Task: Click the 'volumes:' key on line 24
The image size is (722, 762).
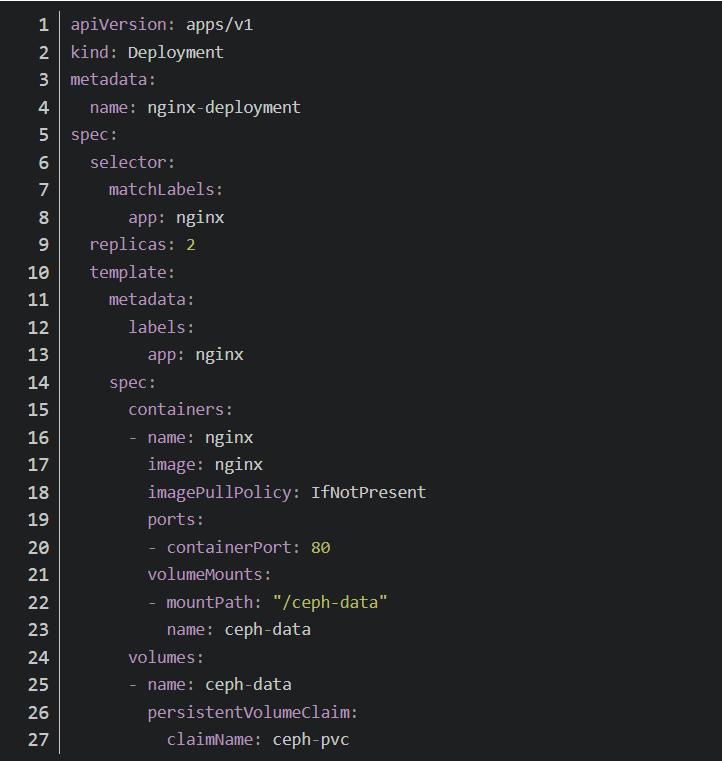Action: coord(166,658)
